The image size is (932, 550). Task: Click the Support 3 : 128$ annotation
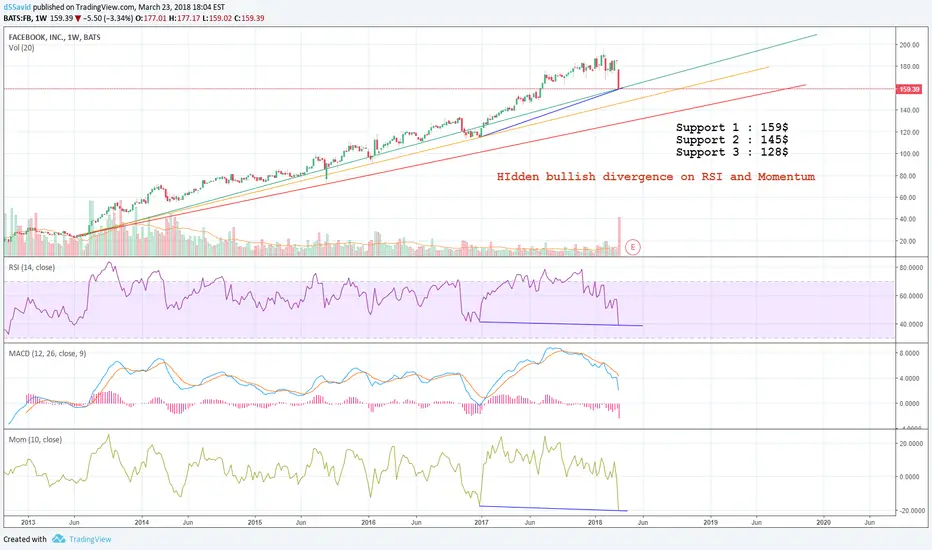[732, 152]
